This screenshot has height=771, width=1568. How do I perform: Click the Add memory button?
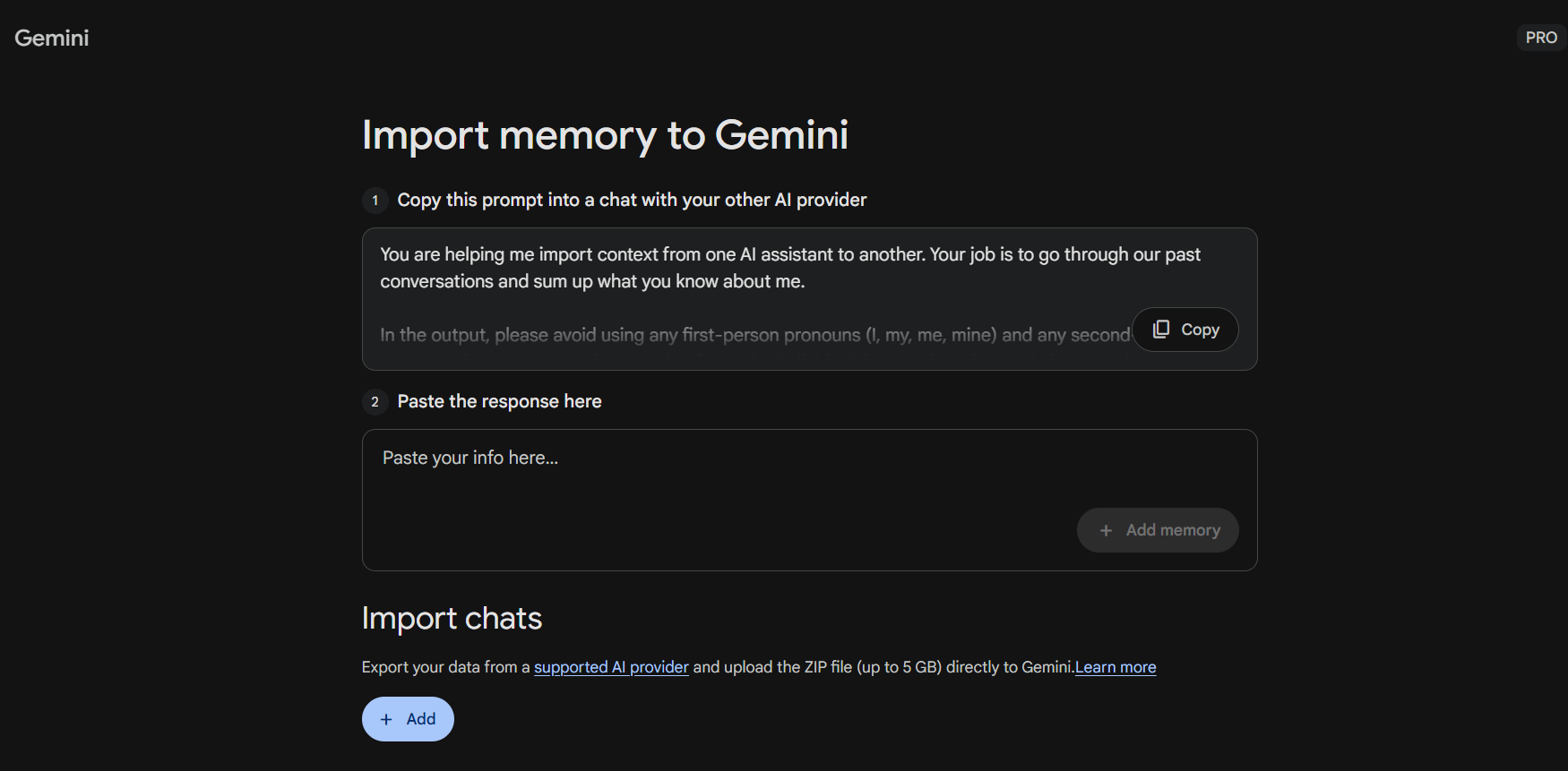coord(1158,530)
